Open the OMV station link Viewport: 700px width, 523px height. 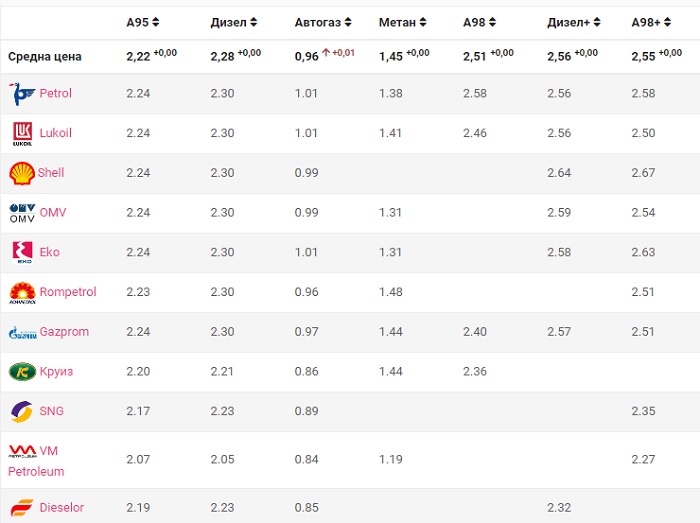click(53, 212)
